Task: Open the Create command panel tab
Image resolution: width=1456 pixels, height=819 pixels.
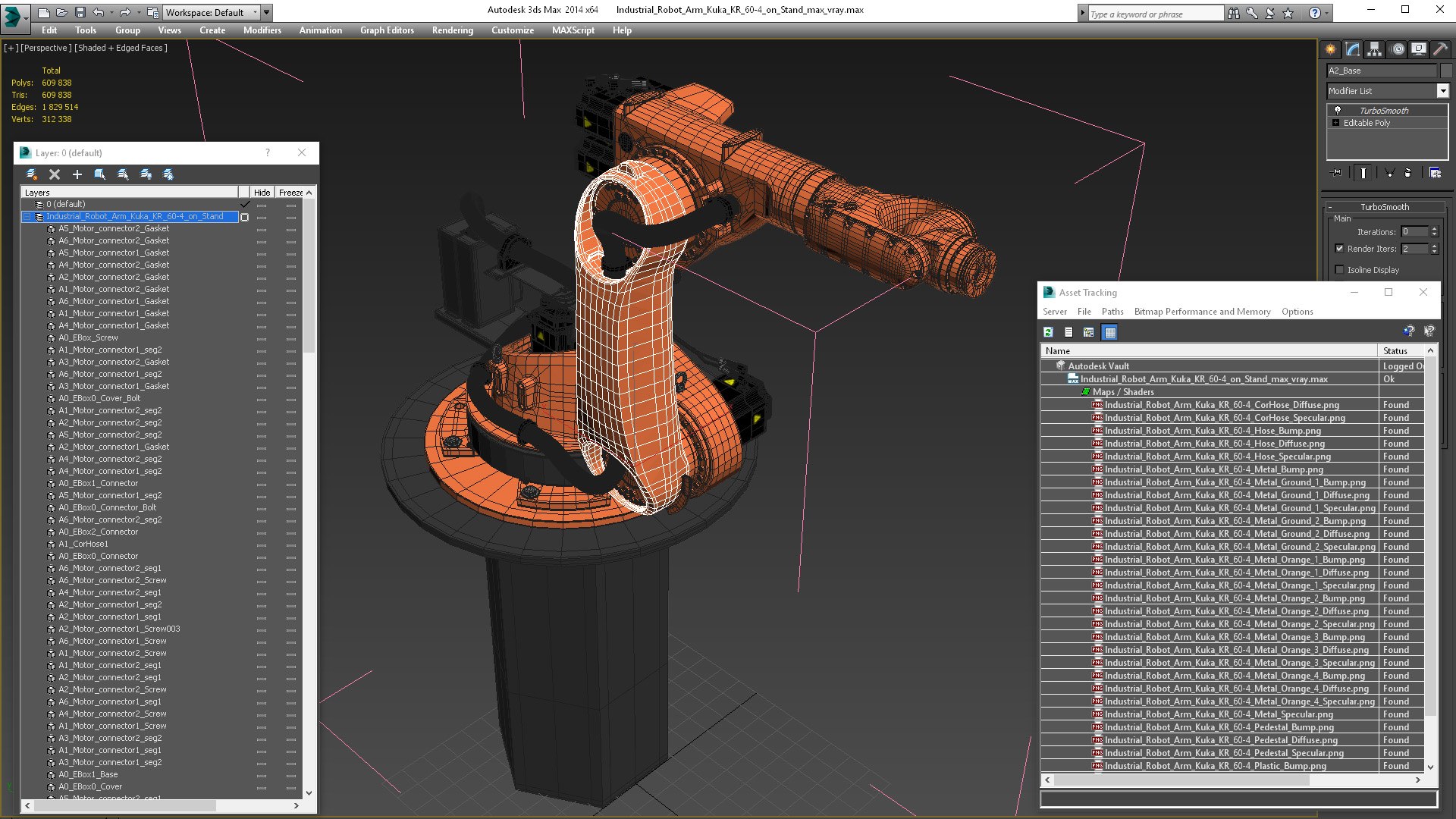Action: (x=1331, y=49)
